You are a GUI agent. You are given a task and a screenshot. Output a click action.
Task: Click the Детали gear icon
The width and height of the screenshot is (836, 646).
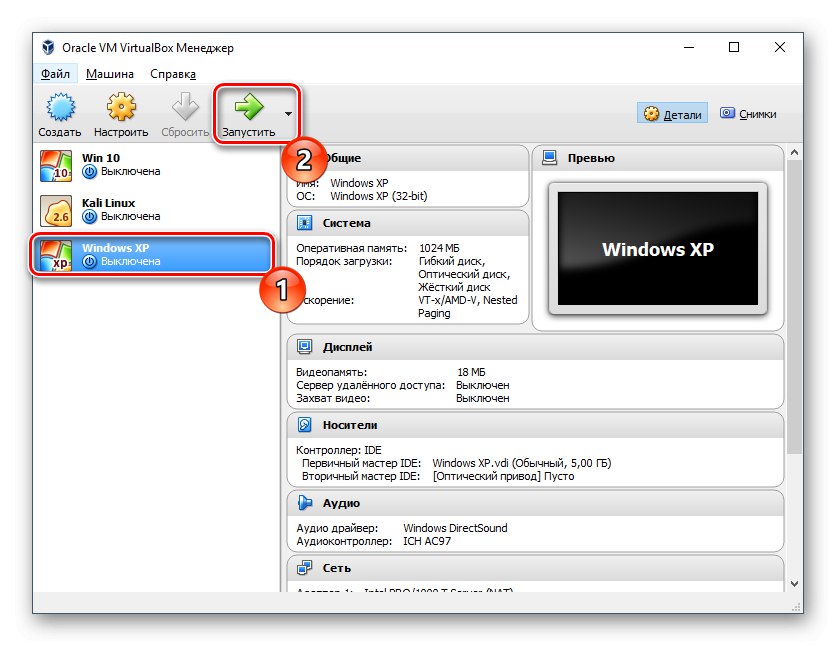pyautogui.click(x=651, y=114)
